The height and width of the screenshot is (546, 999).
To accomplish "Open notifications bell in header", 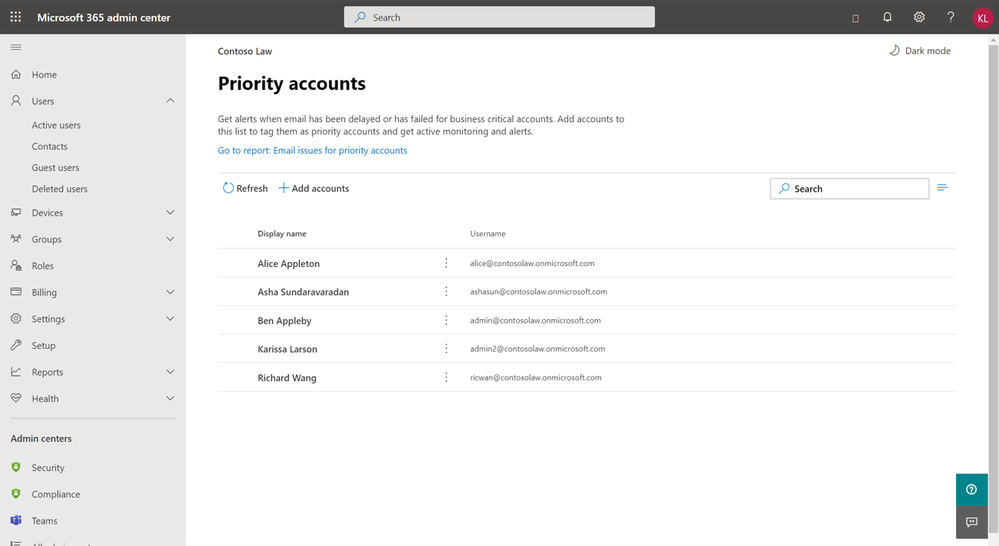I will (887, 17).
